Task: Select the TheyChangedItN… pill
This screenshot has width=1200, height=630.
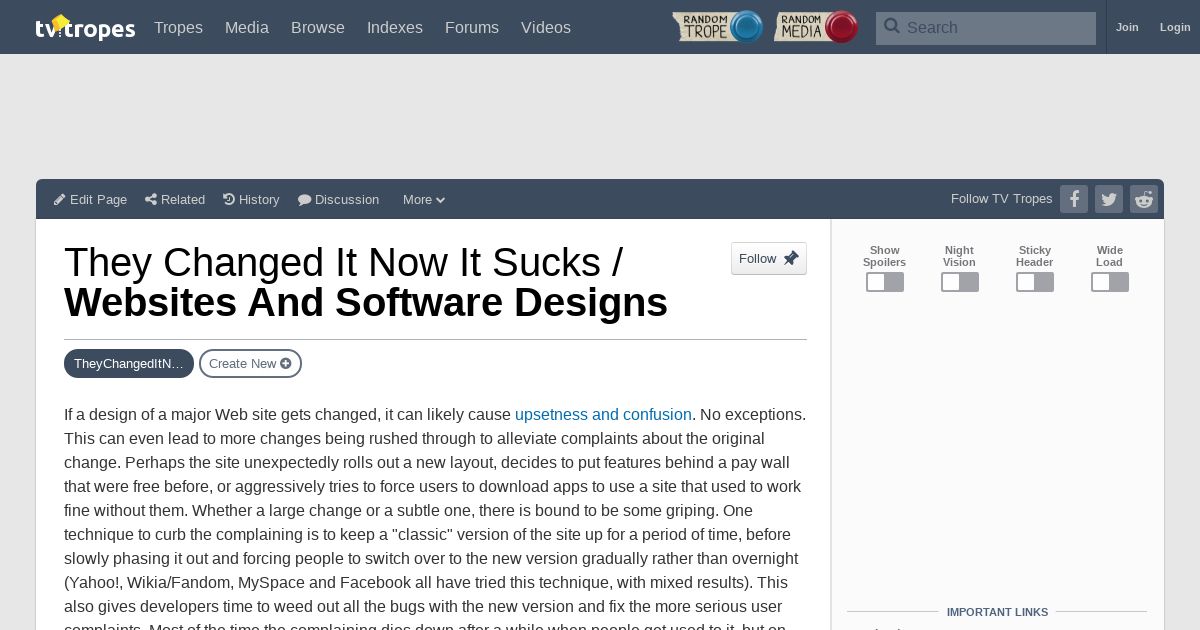Action: tap(129, 363)
